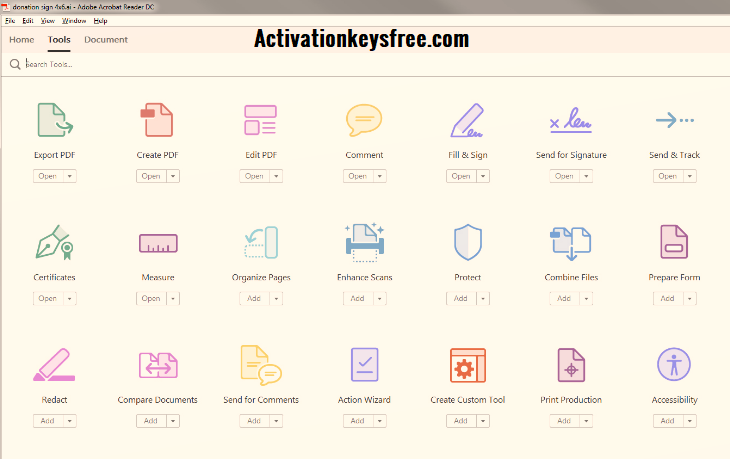Select the Enhance Scans scanner icon
Screen dimensions: 730x459
tap(365, 243)
